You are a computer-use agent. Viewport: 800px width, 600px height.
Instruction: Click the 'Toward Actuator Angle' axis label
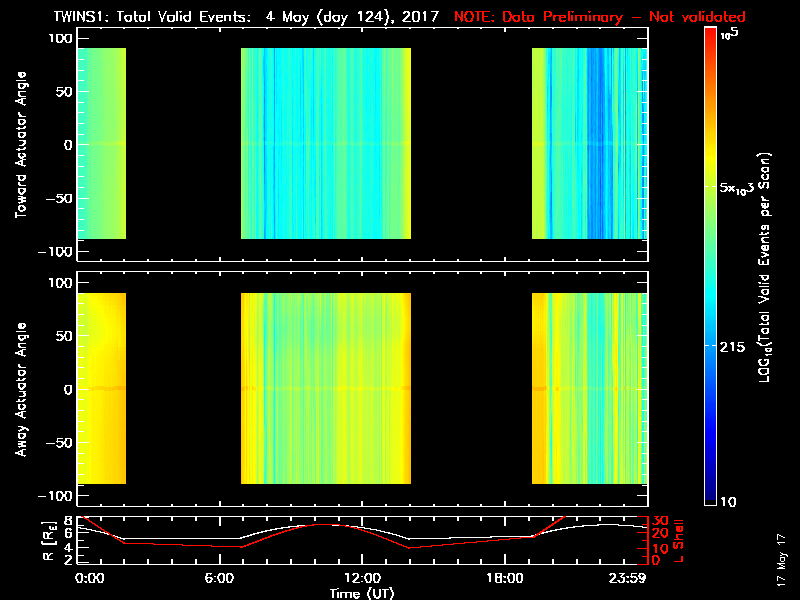(x=21, y=144)
